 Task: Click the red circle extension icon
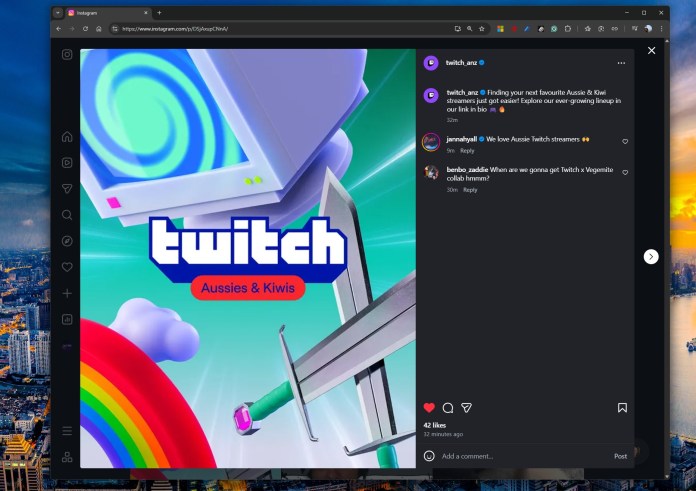[x=514, y=29]
